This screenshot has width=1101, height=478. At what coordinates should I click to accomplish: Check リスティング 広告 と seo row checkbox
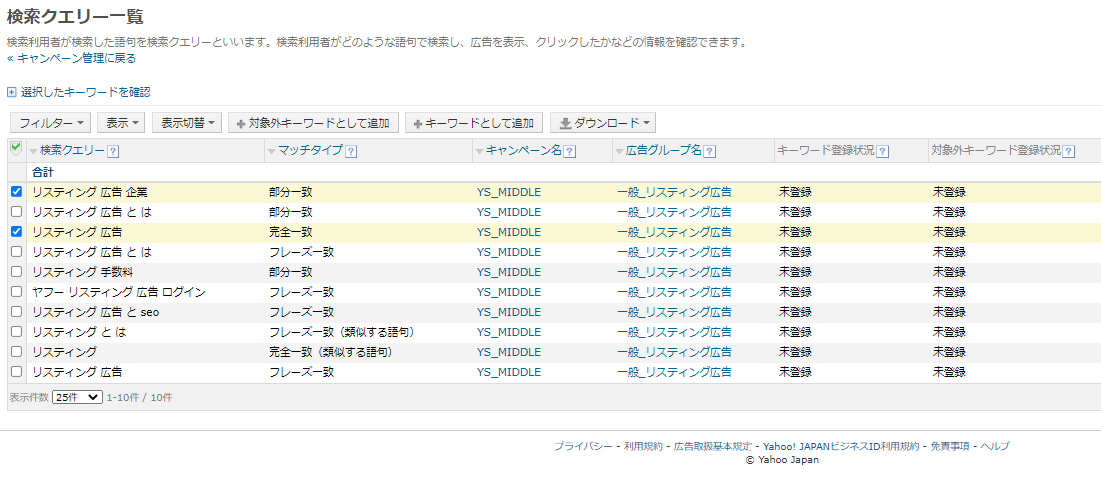point(17,311)
